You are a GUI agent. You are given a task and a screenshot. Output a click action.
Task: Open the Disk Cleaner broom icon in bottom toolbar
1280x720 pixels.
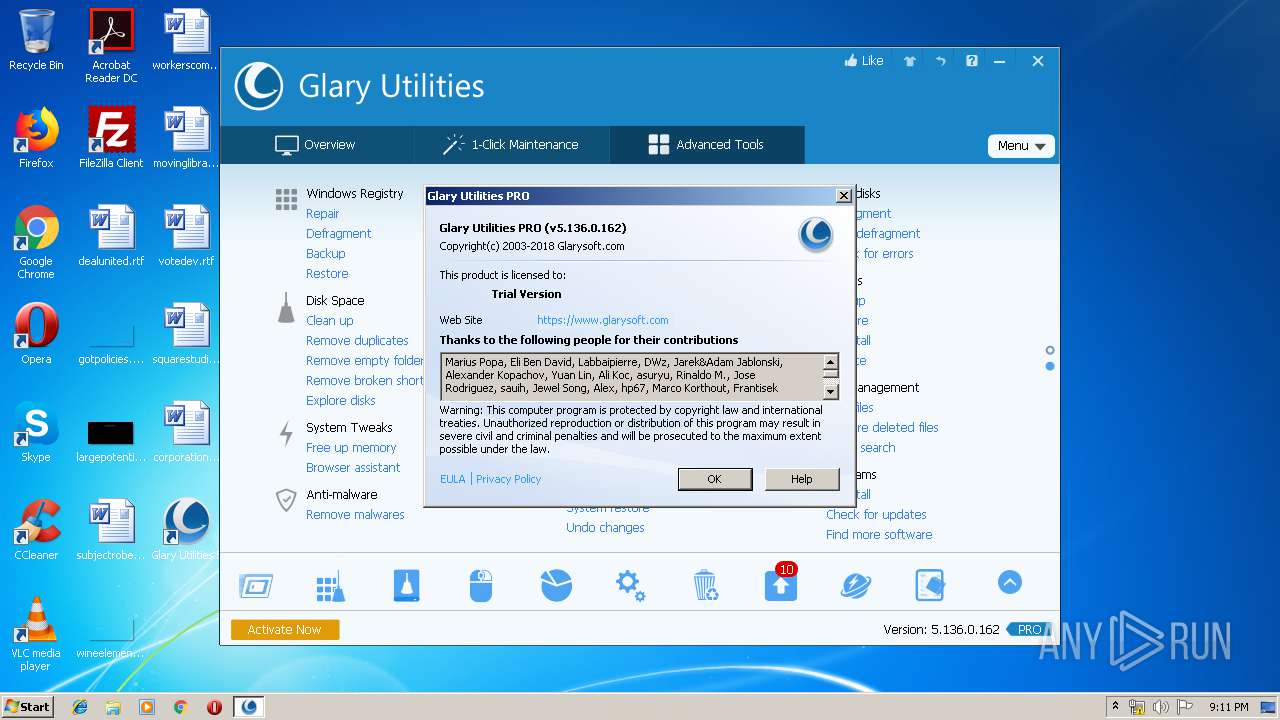[x=406, y=585]
